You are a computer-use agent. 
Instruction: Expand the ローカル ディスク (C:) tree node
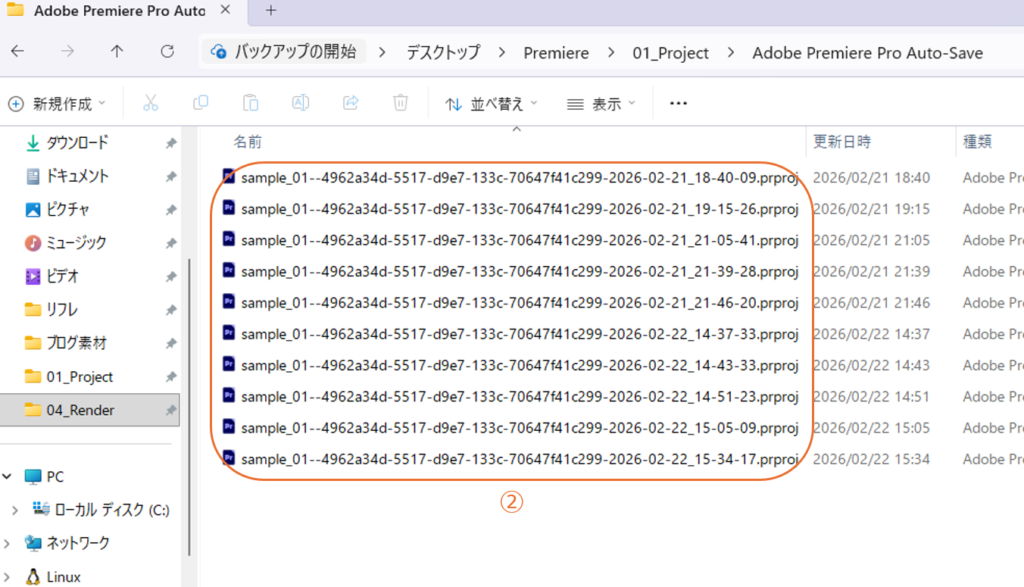coord(13,510)
